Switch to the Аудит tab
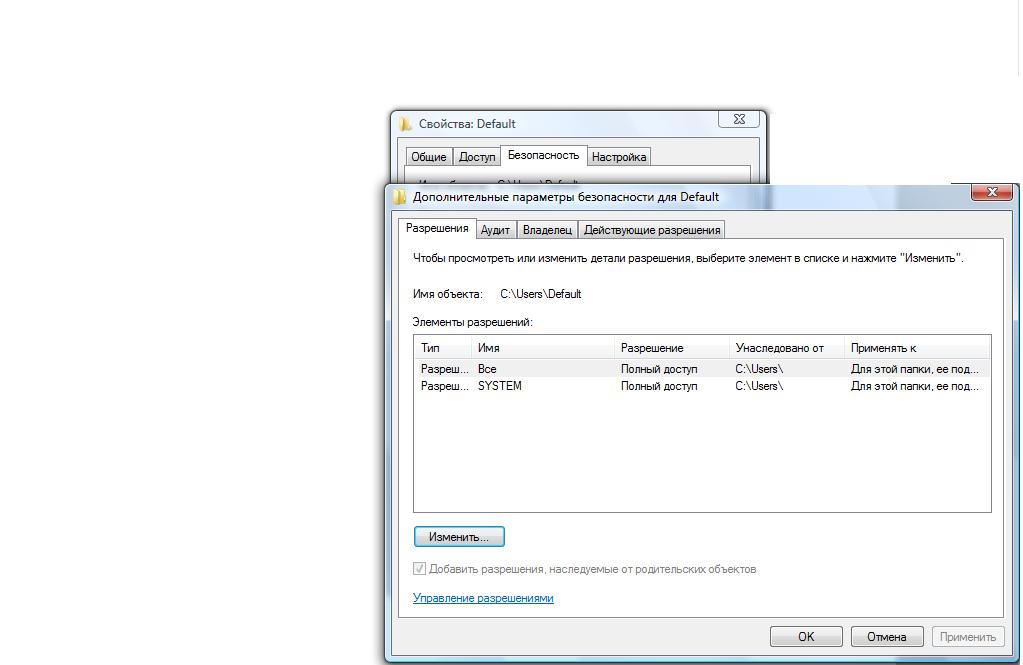1023x665 pixels. [x=495, y=230]
